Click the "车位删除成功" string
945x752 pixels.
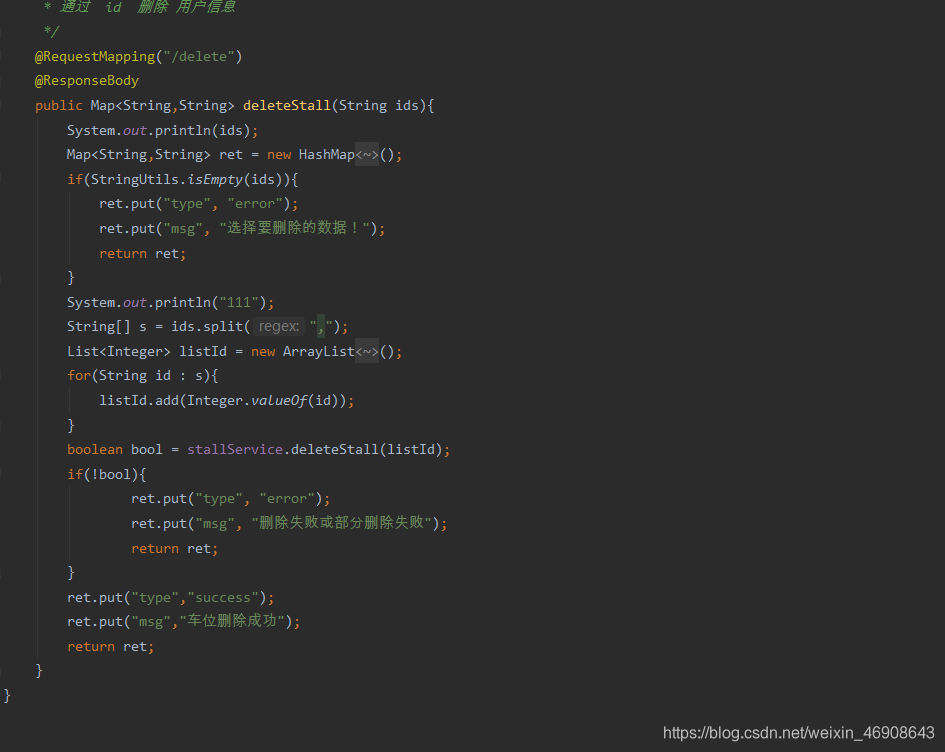[231, 621]
